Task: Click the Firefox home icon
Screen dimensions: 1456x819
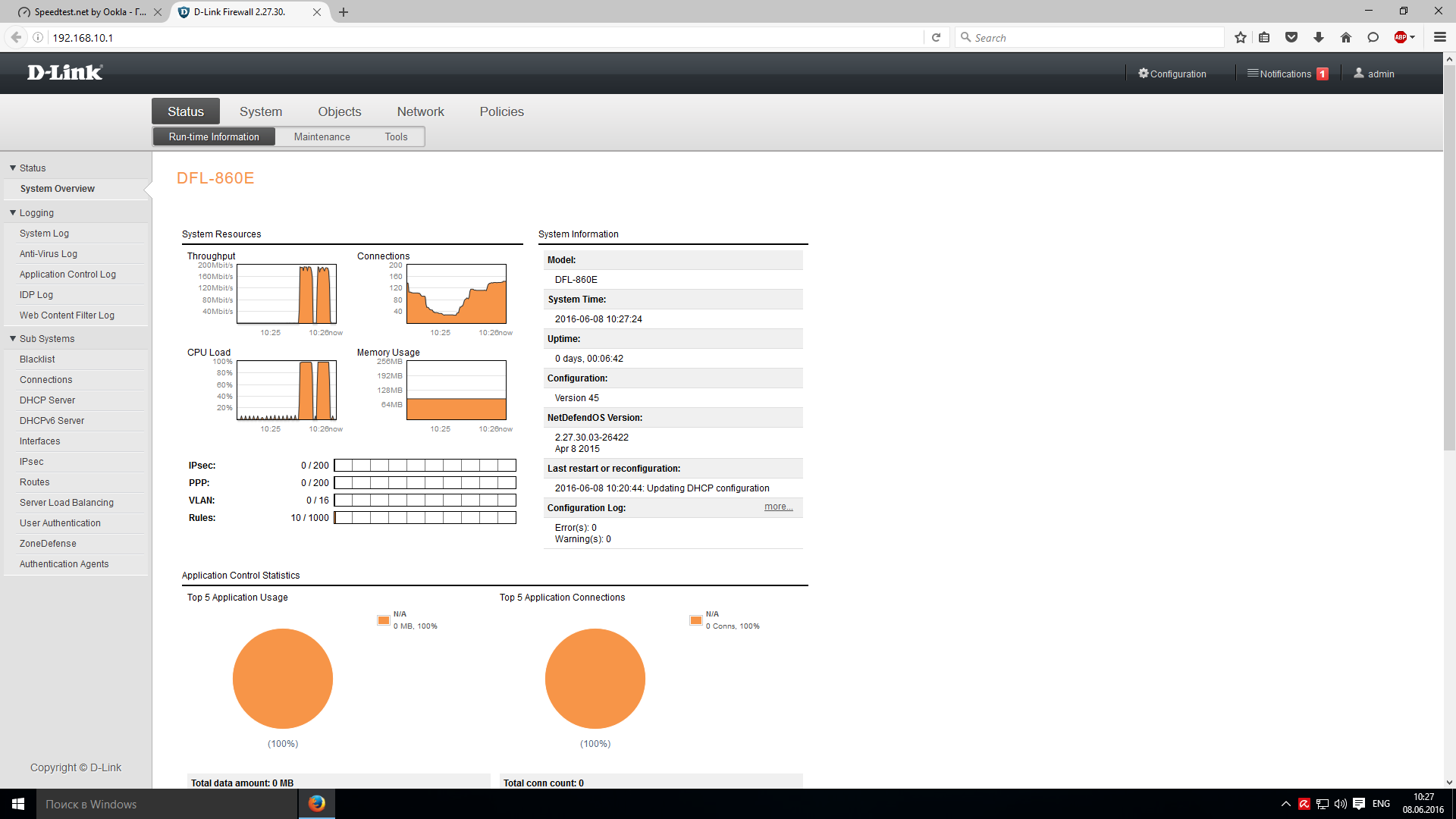Action: tap(1346, 37)
